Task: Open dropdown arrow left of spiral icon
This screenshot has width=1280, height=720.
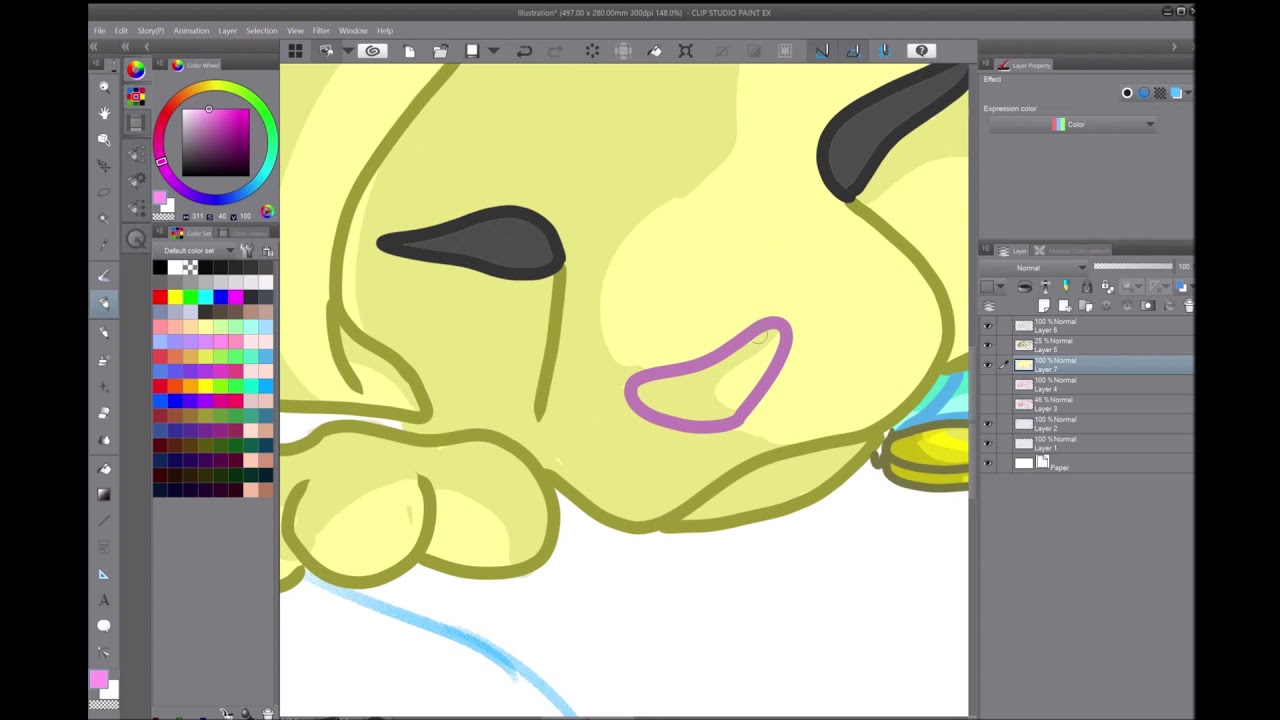Action: 348,51
